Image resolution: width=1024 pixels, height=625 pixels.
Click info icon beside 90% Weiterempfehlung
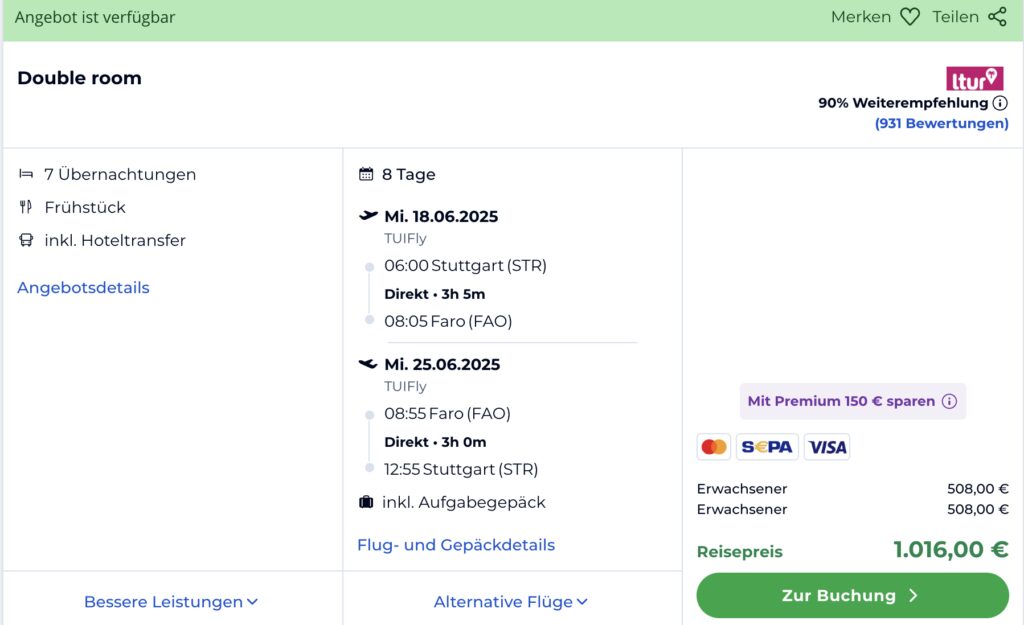(1000, 103)
